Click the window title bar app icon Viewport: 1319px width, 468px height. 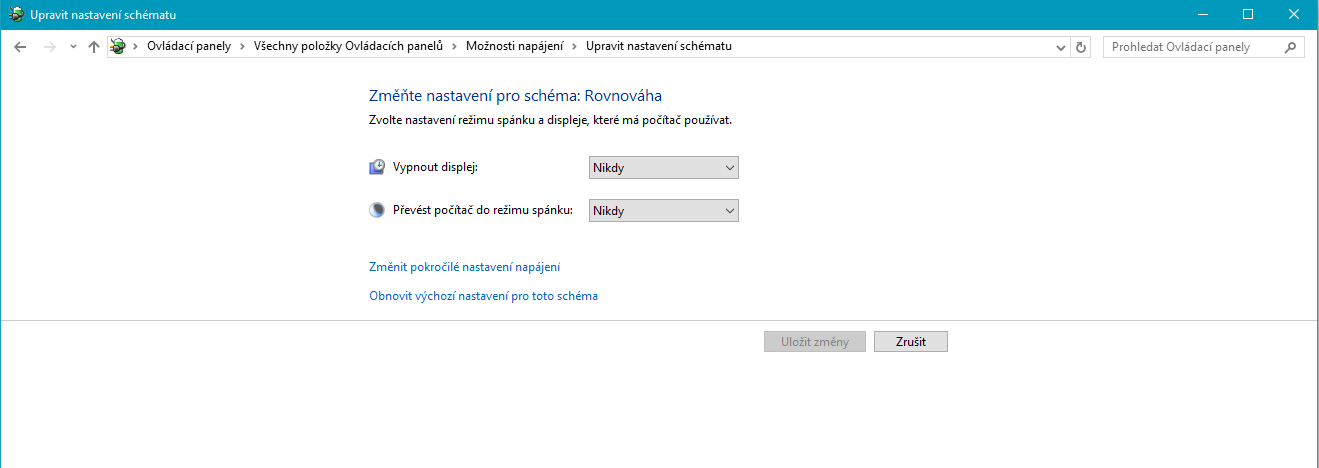pyautogui.click(x=17, y=14)
